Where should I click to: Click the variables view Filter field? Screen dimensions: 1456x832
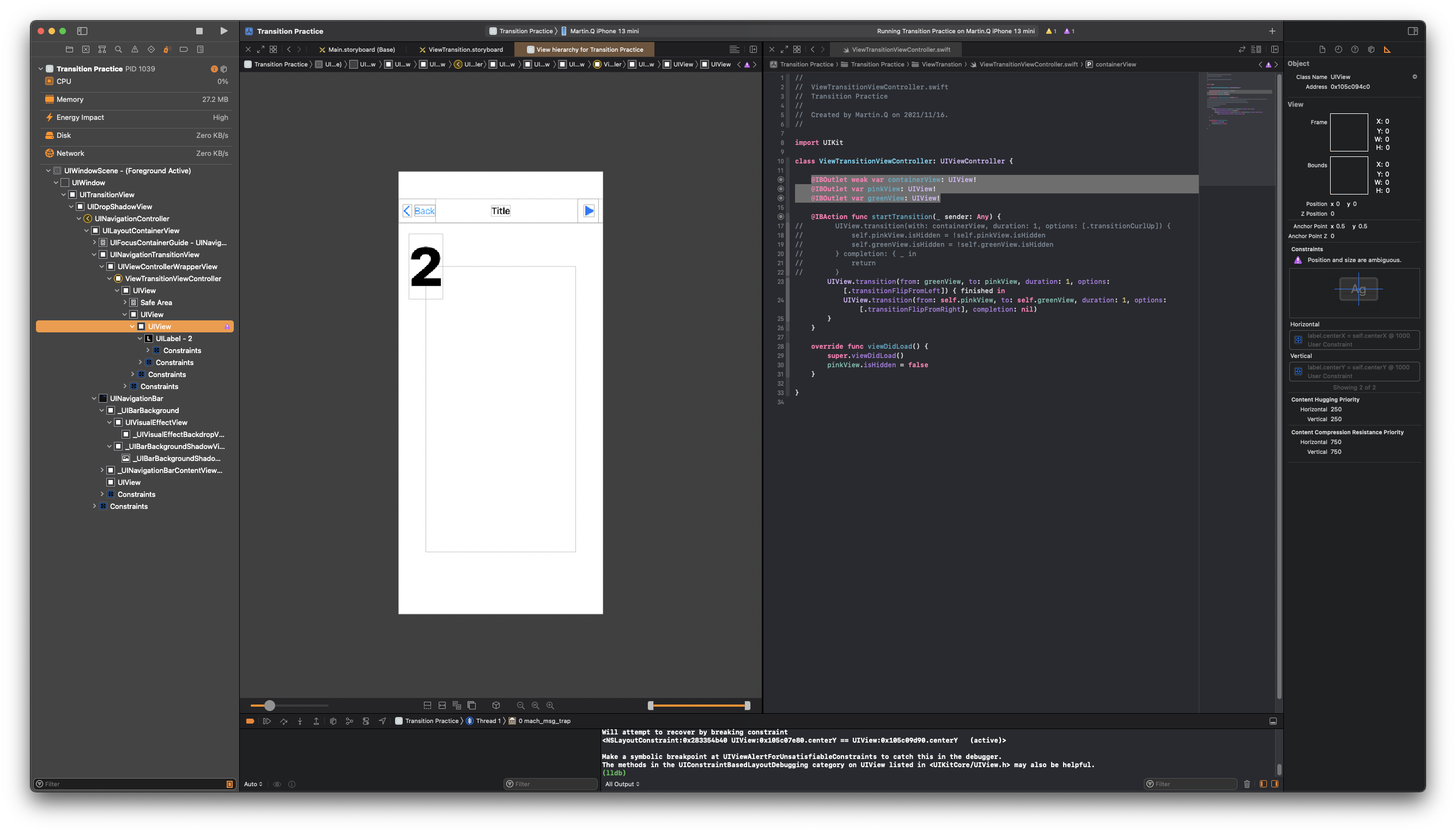coord(551,784)
